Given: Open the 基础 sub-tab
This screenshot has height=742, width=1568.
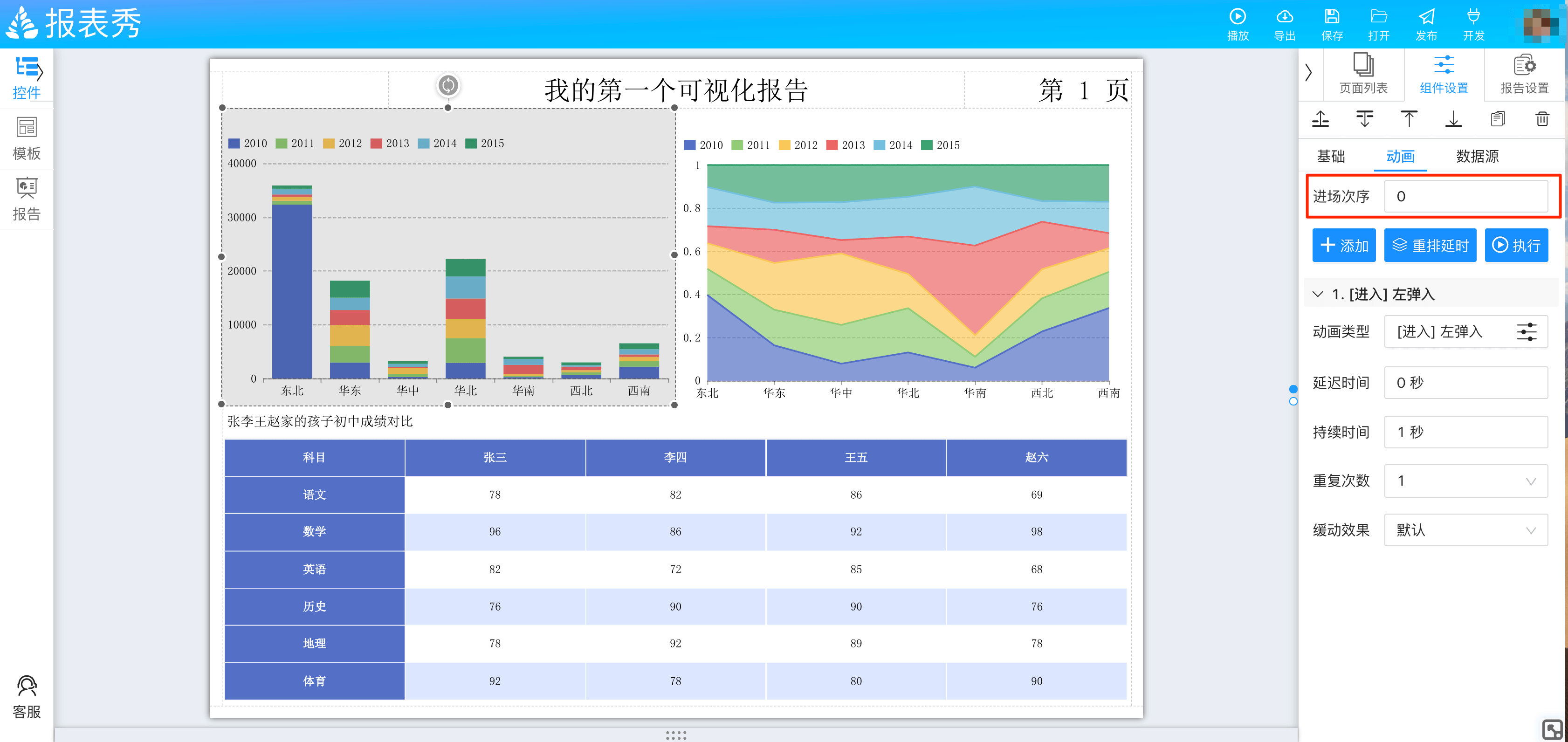Looking at the screenshot, I should 1331,157.
